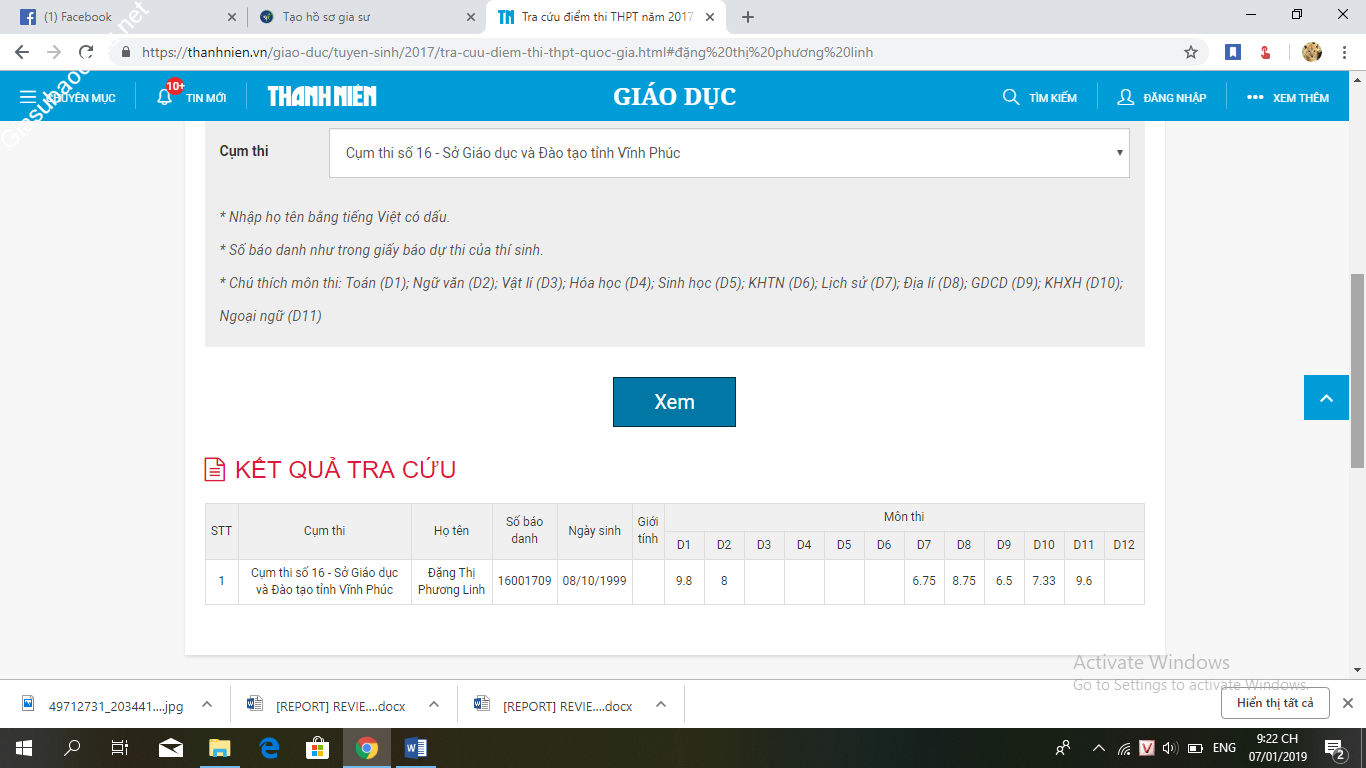
Task: Open menu for first REPORT docx download
Action: [x=434, y=705]
